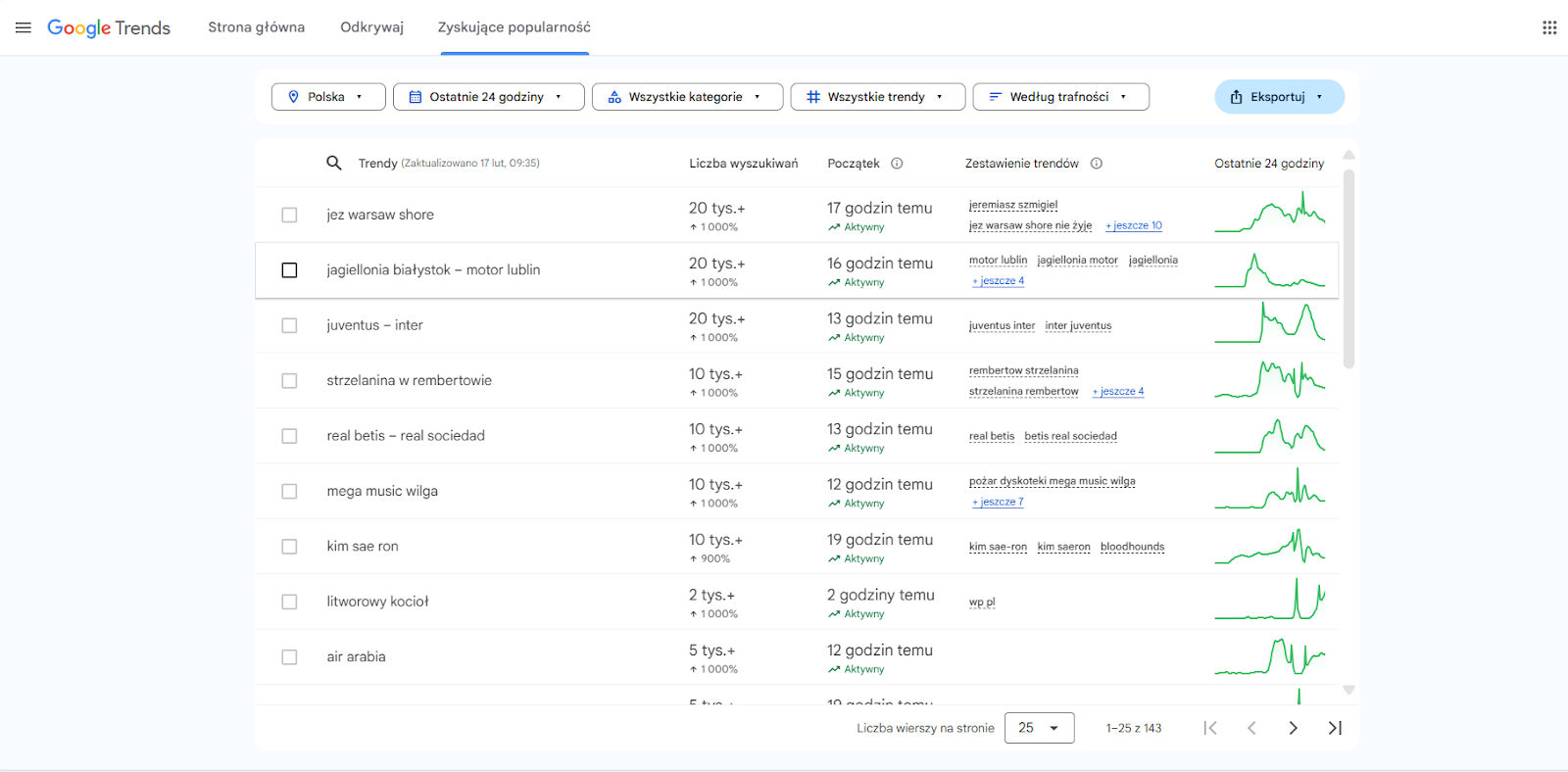Select the kim sae ron checkbox
1568x772 pixels.
click(x=289, y=547)
